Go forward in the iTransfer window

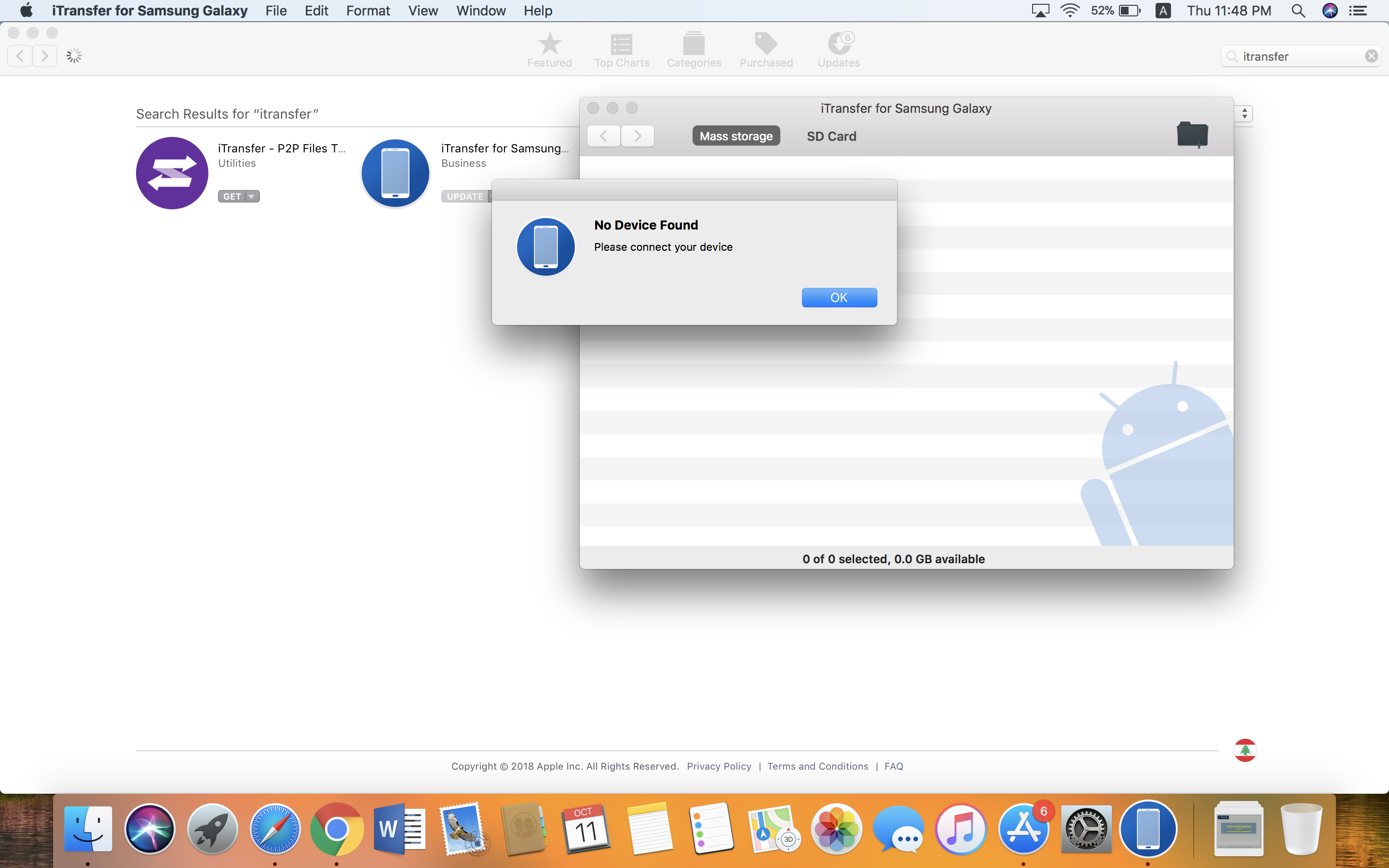[637, 136]
